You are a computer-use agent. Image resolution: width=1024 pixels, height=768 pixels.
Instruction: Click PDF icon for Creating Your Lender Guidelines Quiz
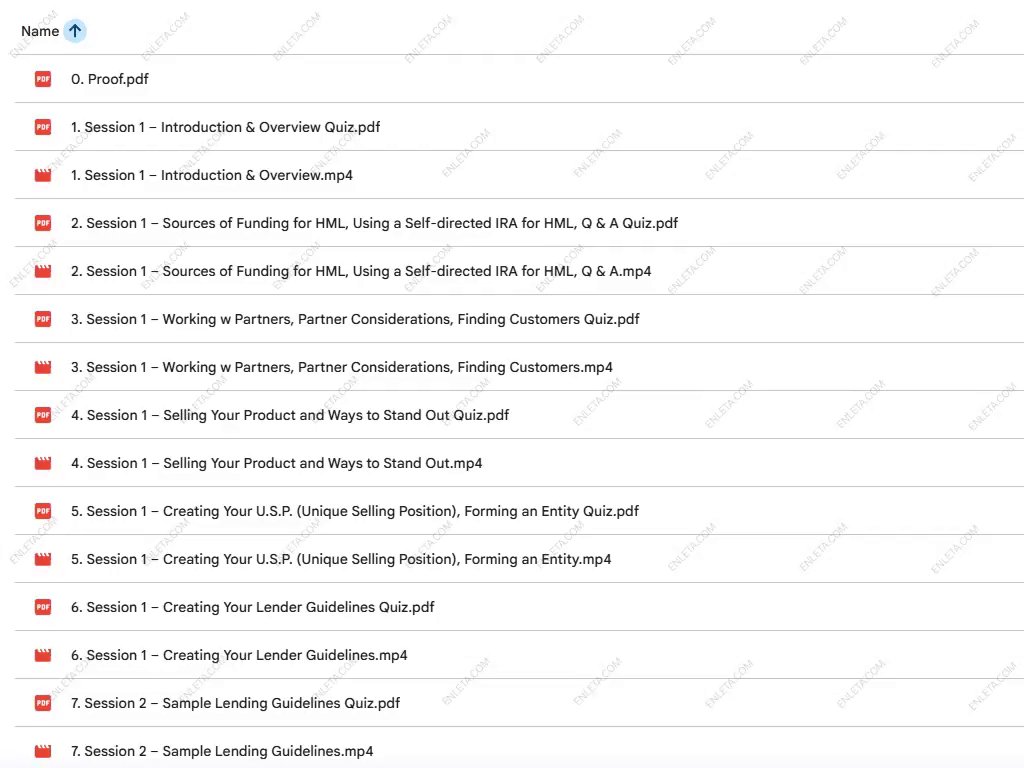coord(43,607)
